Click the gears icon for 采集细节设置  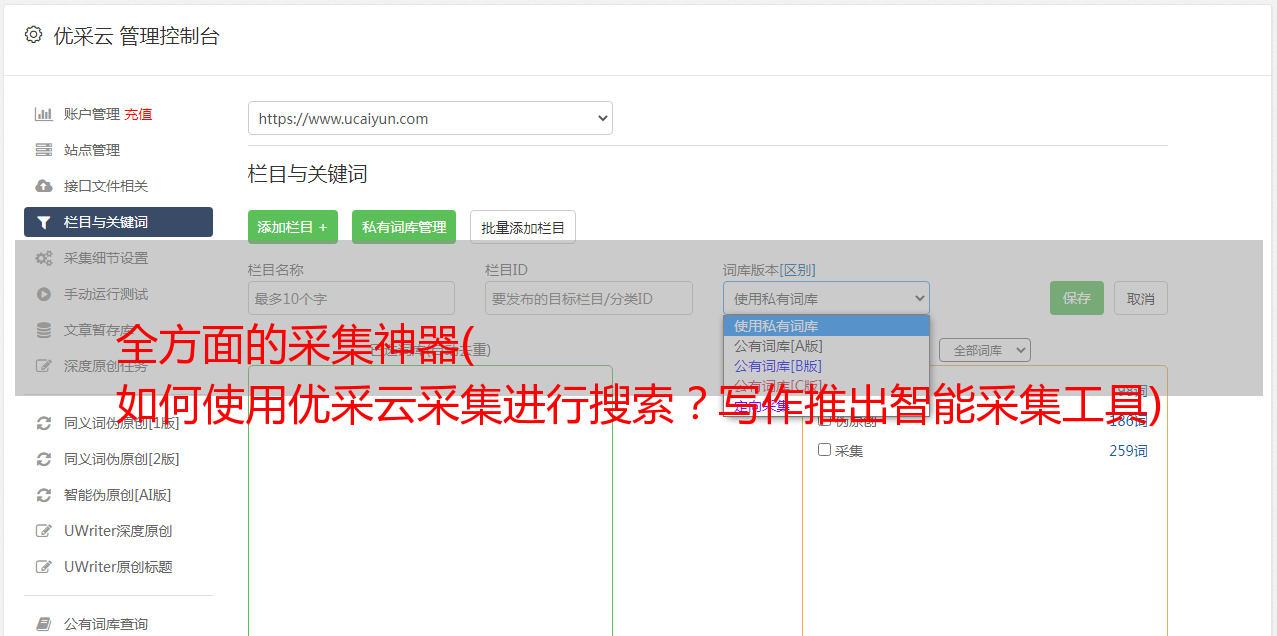pyautogui.click(x=44, y=258)
